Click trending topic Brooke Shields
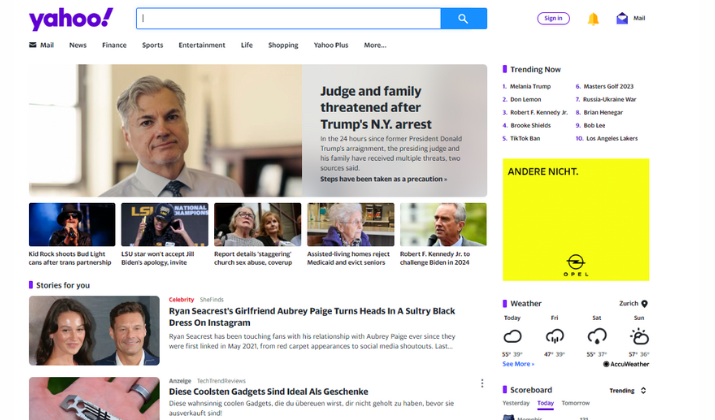 point(530,125)
